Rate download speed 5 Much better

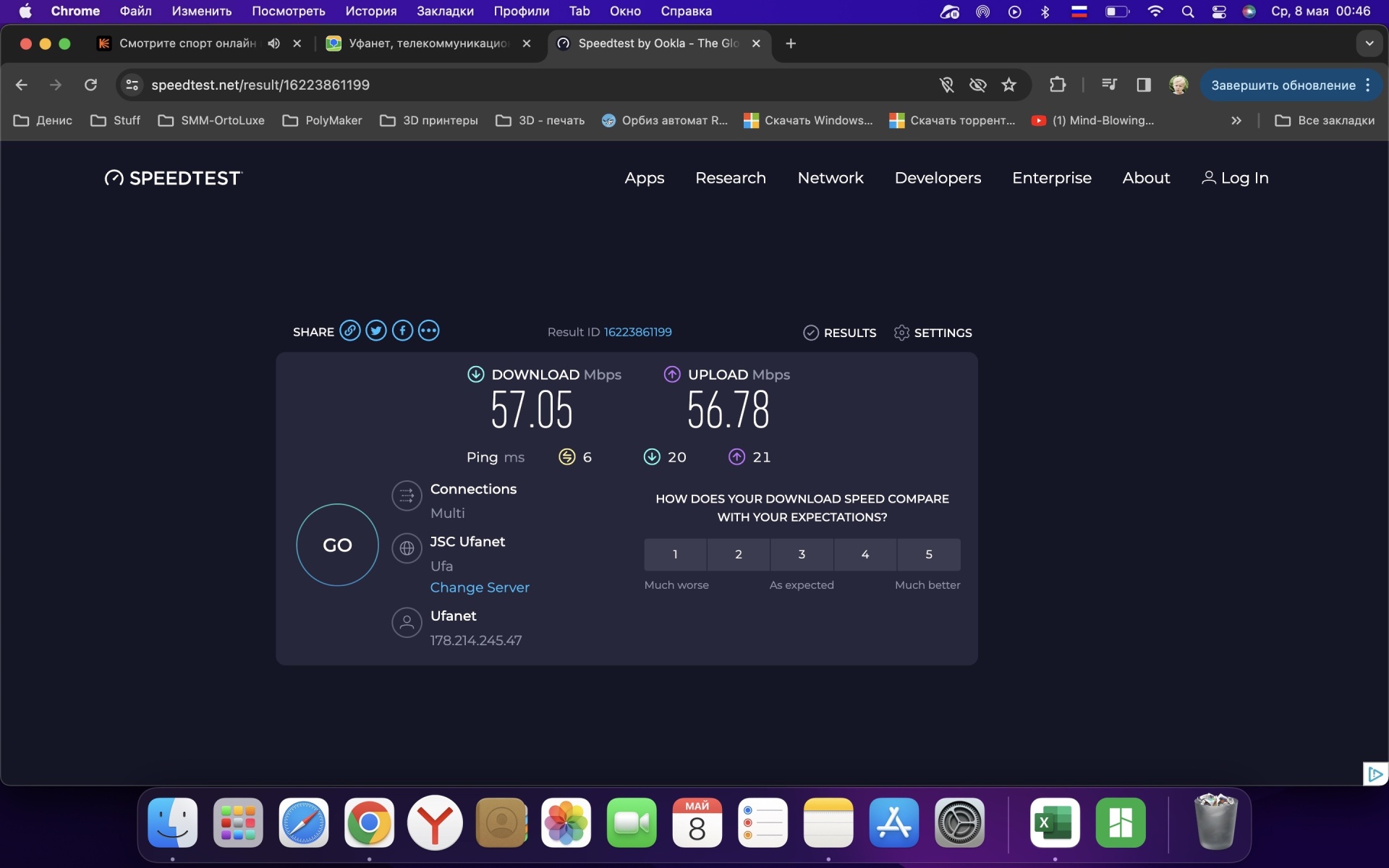[x=929, y=555]
